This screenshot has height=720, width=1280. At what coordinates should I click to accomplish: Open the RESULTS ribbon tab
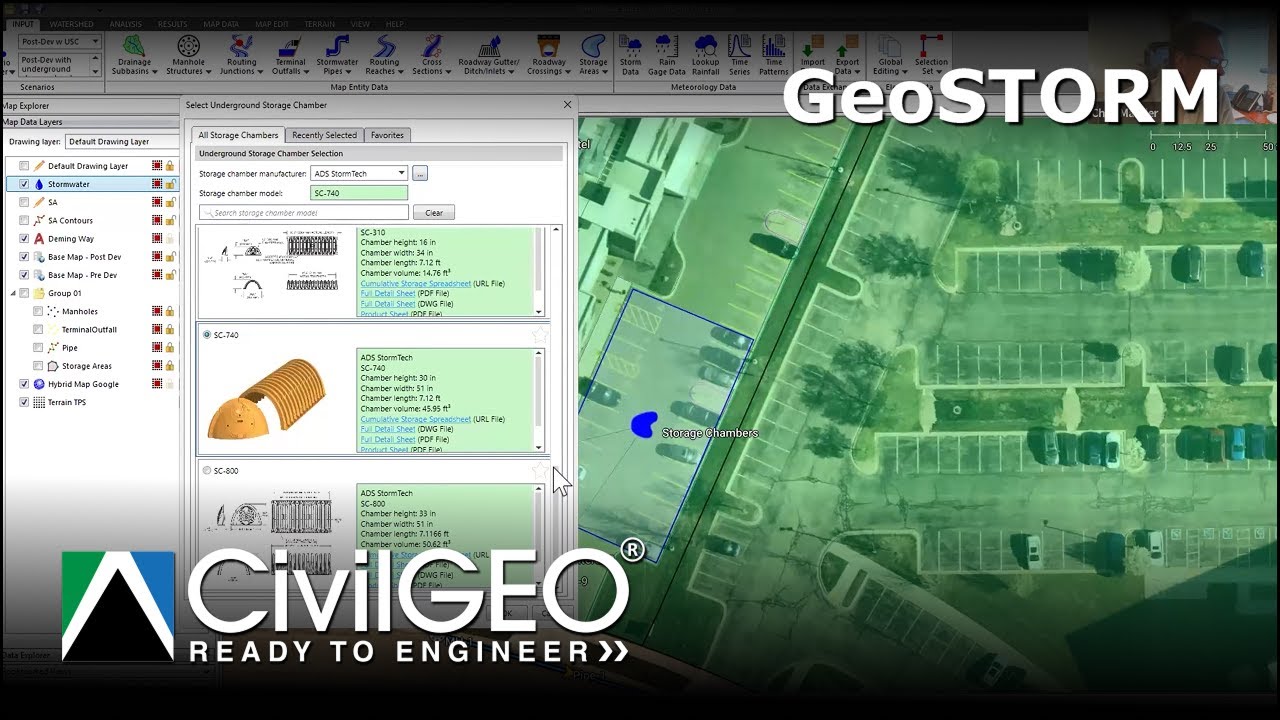point(172,24)
